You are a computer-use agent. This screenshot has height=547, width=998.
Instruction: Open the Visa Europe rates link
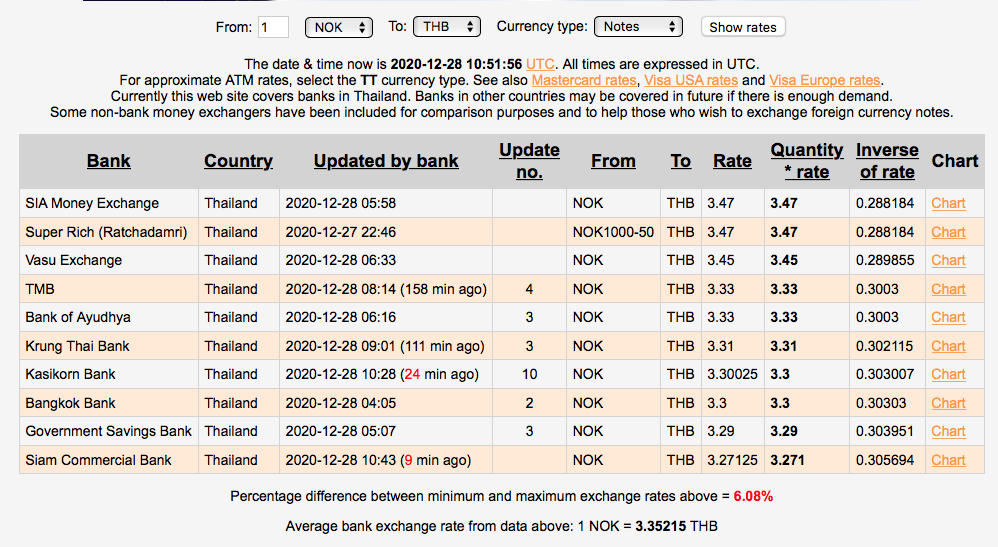coord(824,80)
